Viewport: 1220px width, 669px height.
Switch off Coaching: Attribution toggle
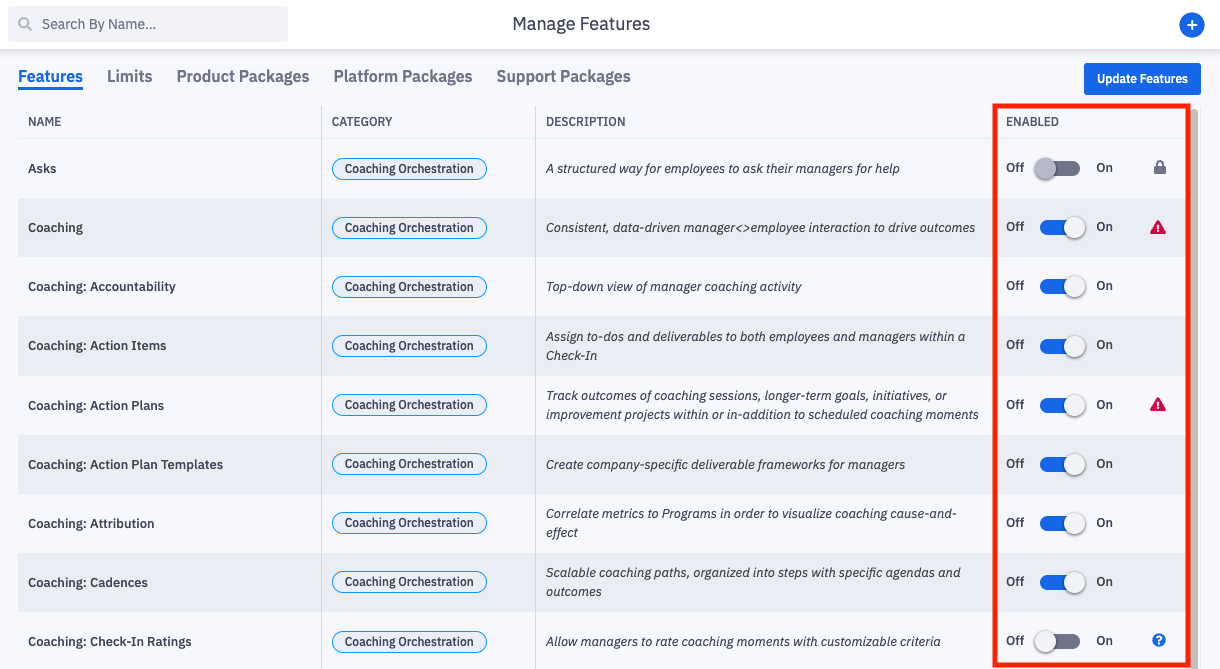1063,523
